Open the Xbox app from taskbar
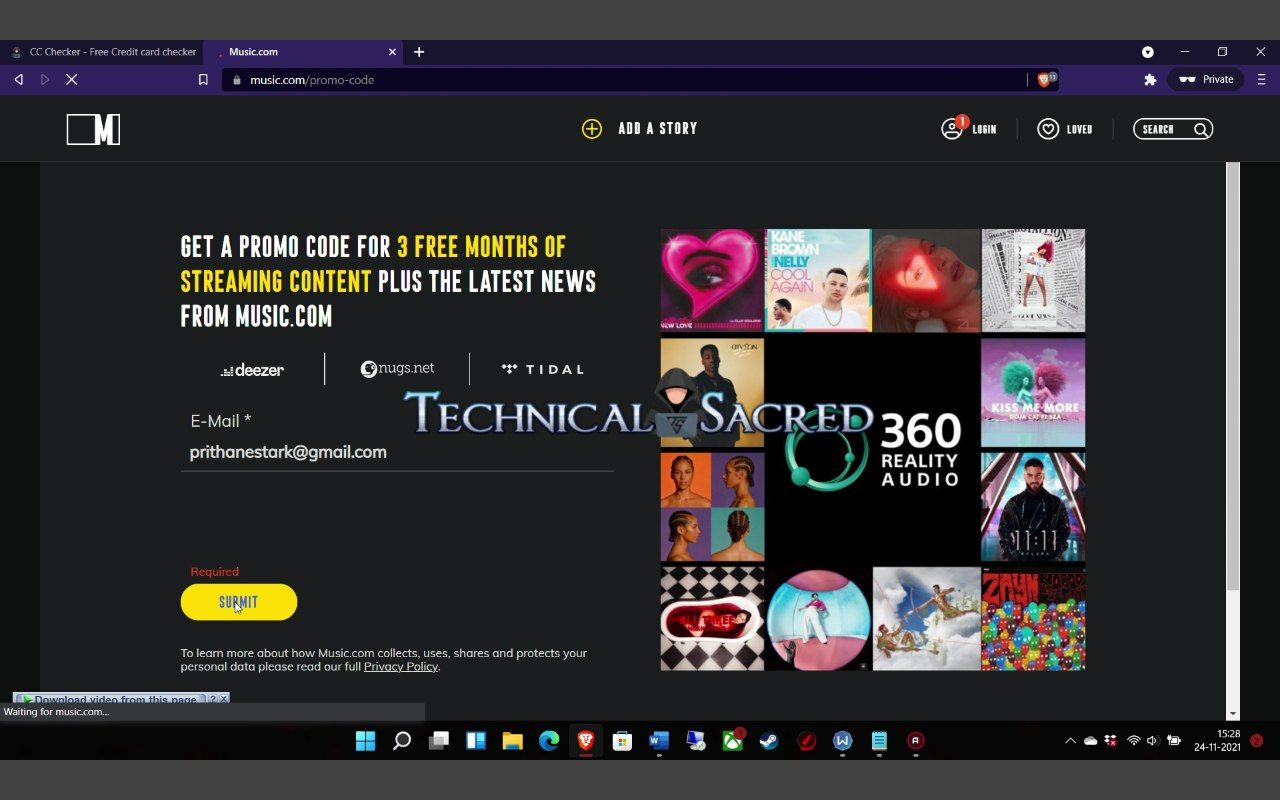1280x800 pixels. pos(733,741)
